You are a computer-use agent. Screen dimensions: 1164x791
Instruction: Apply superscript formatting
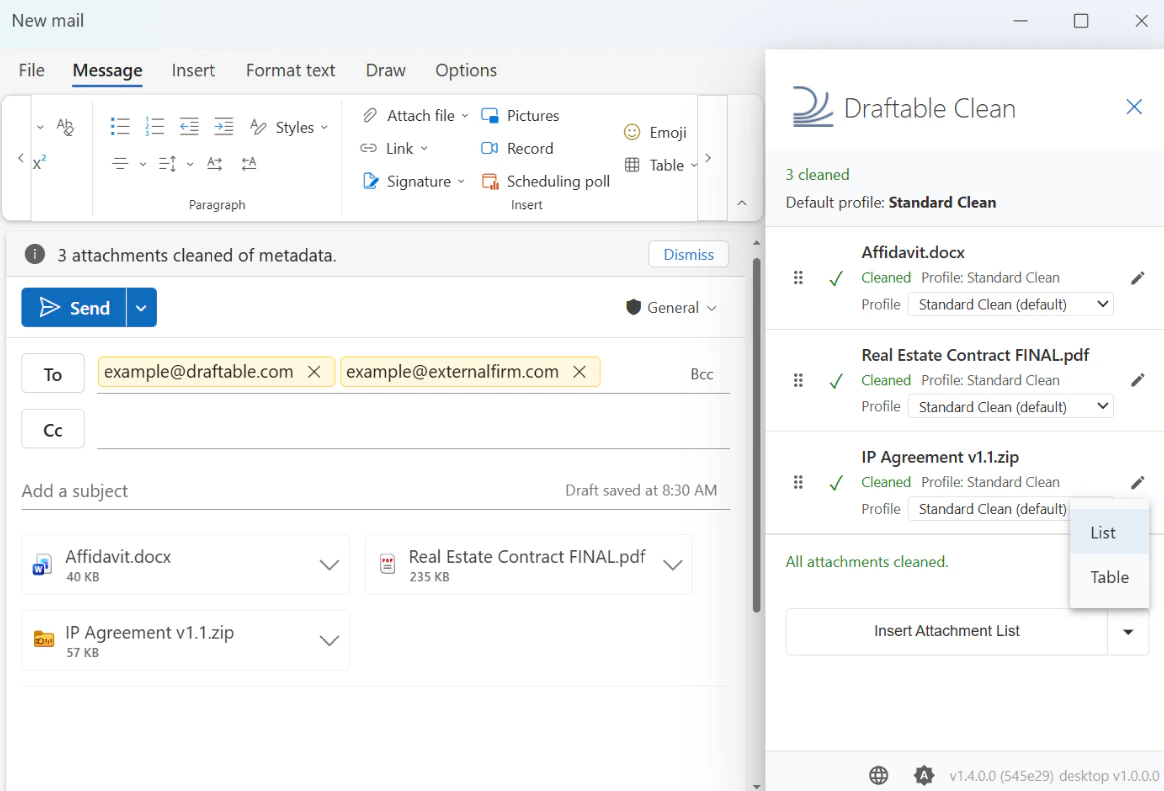pyautogui.click(x=39, y=163)
